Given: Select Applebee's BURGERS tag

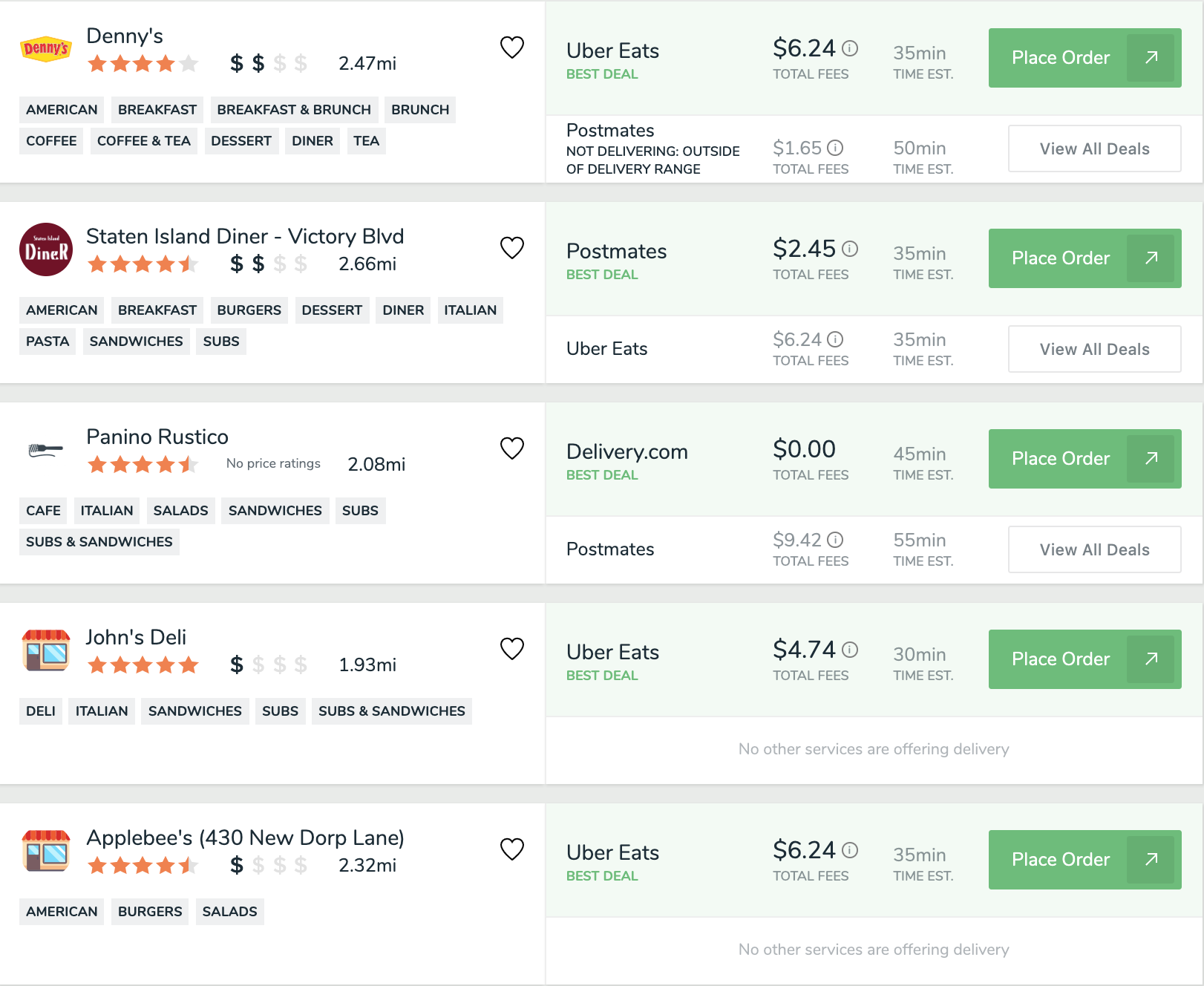Looking at the screenshot, I should [150, 912].
